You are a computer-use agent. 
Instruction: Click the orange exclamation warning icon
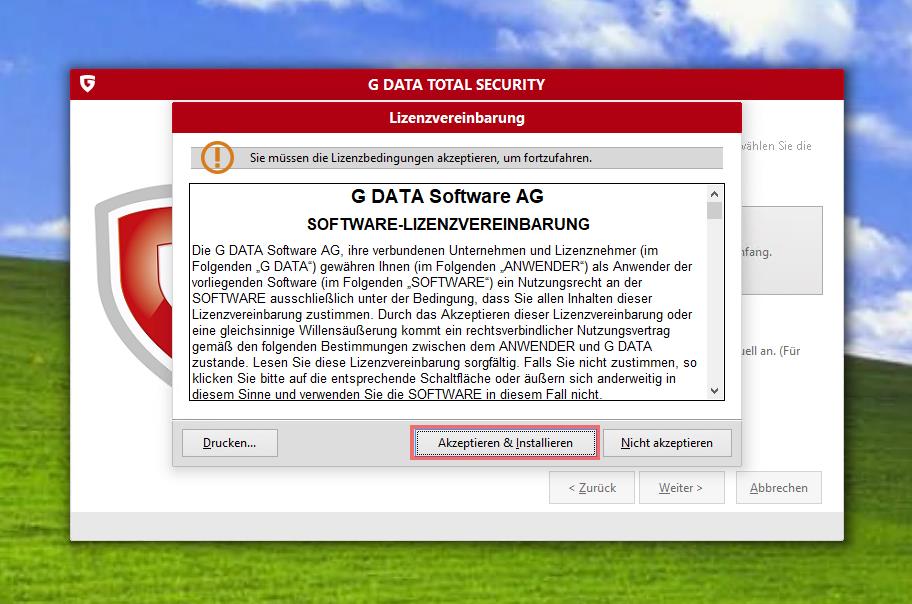[x=218, y=157]
